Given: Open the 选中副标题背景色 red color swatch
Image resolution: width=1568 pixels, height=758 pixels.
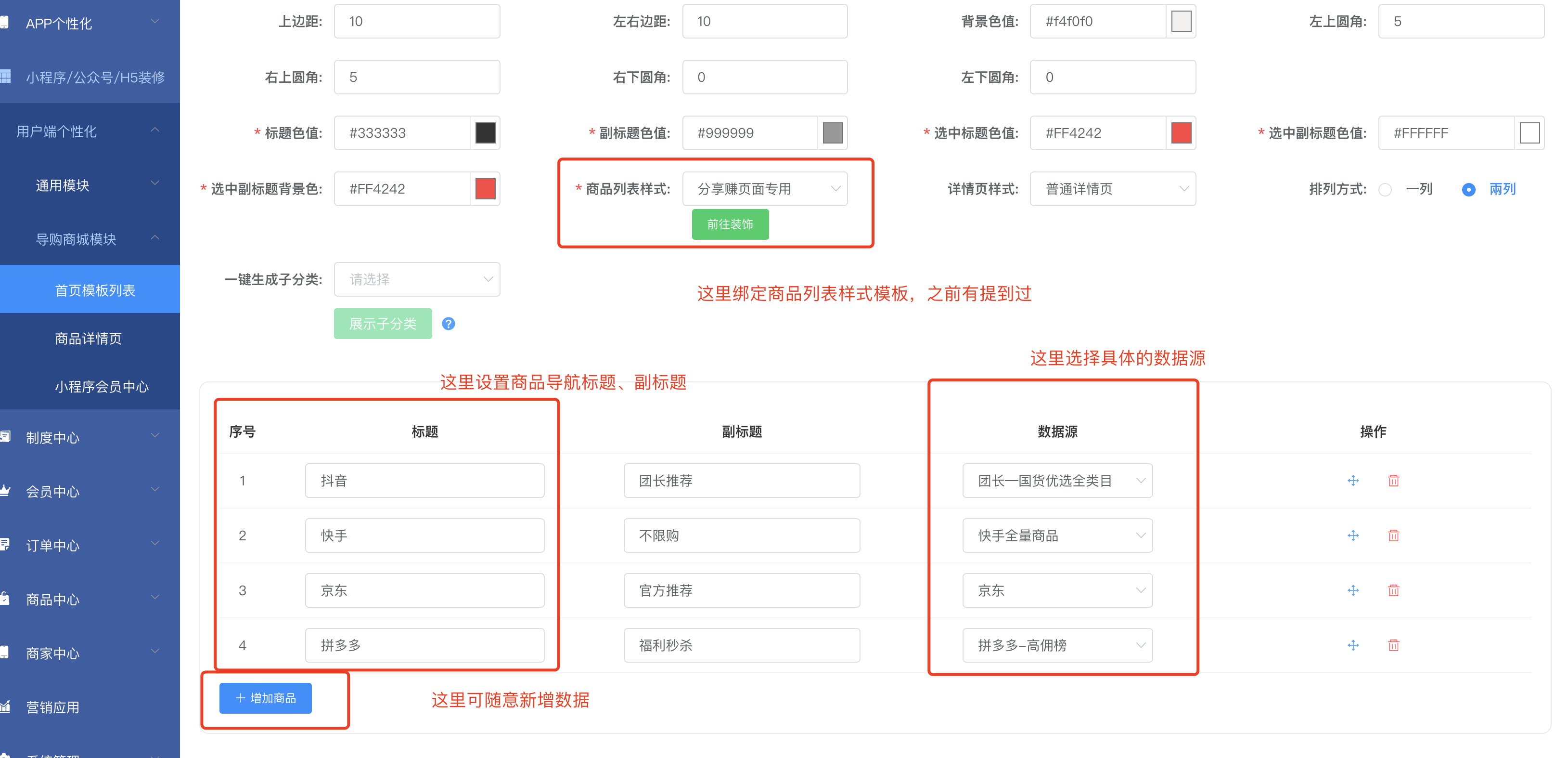Looking at the screenshot, I should [485, 189].
